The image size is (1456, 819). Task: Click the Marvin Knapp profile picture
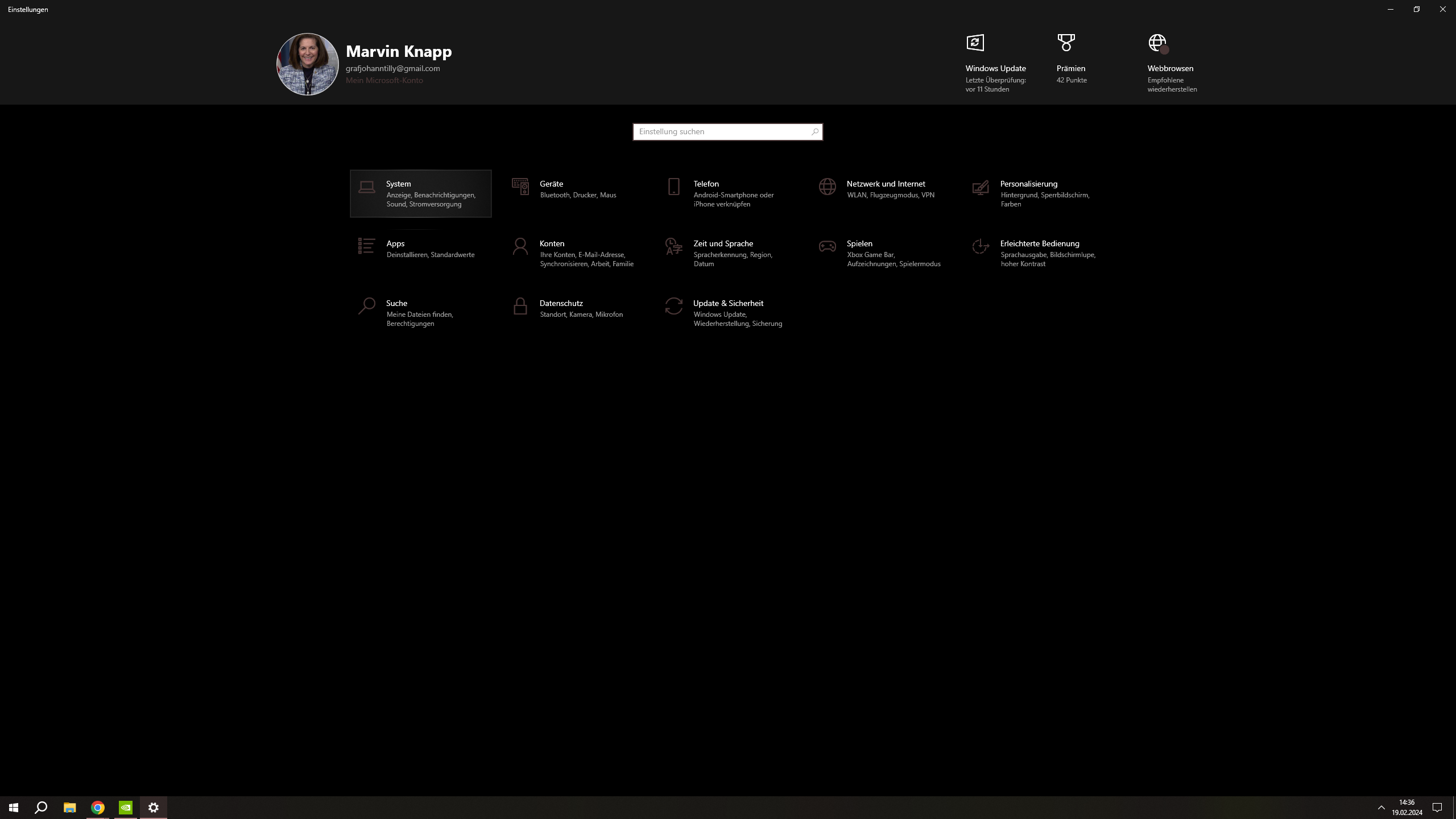click(307, 64)
